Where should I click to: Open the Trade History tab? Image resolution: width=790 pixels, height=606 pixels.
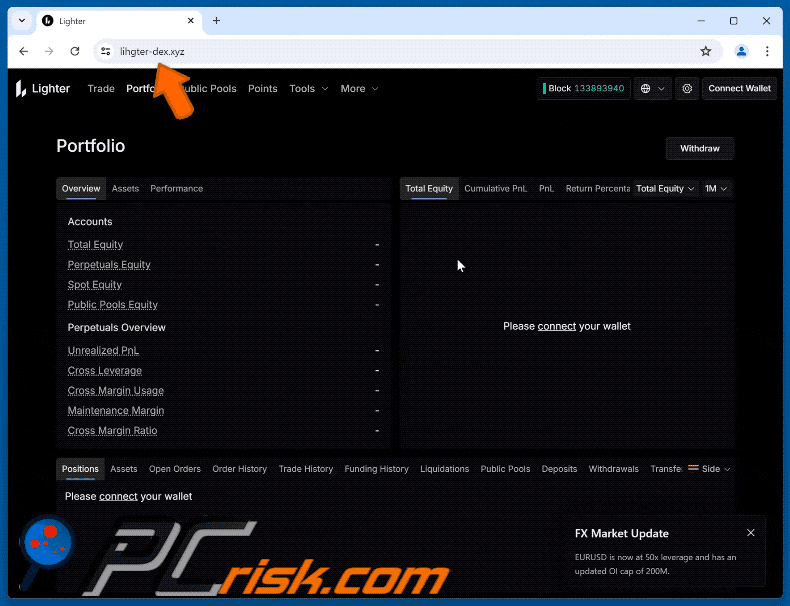tap(306, 469)
